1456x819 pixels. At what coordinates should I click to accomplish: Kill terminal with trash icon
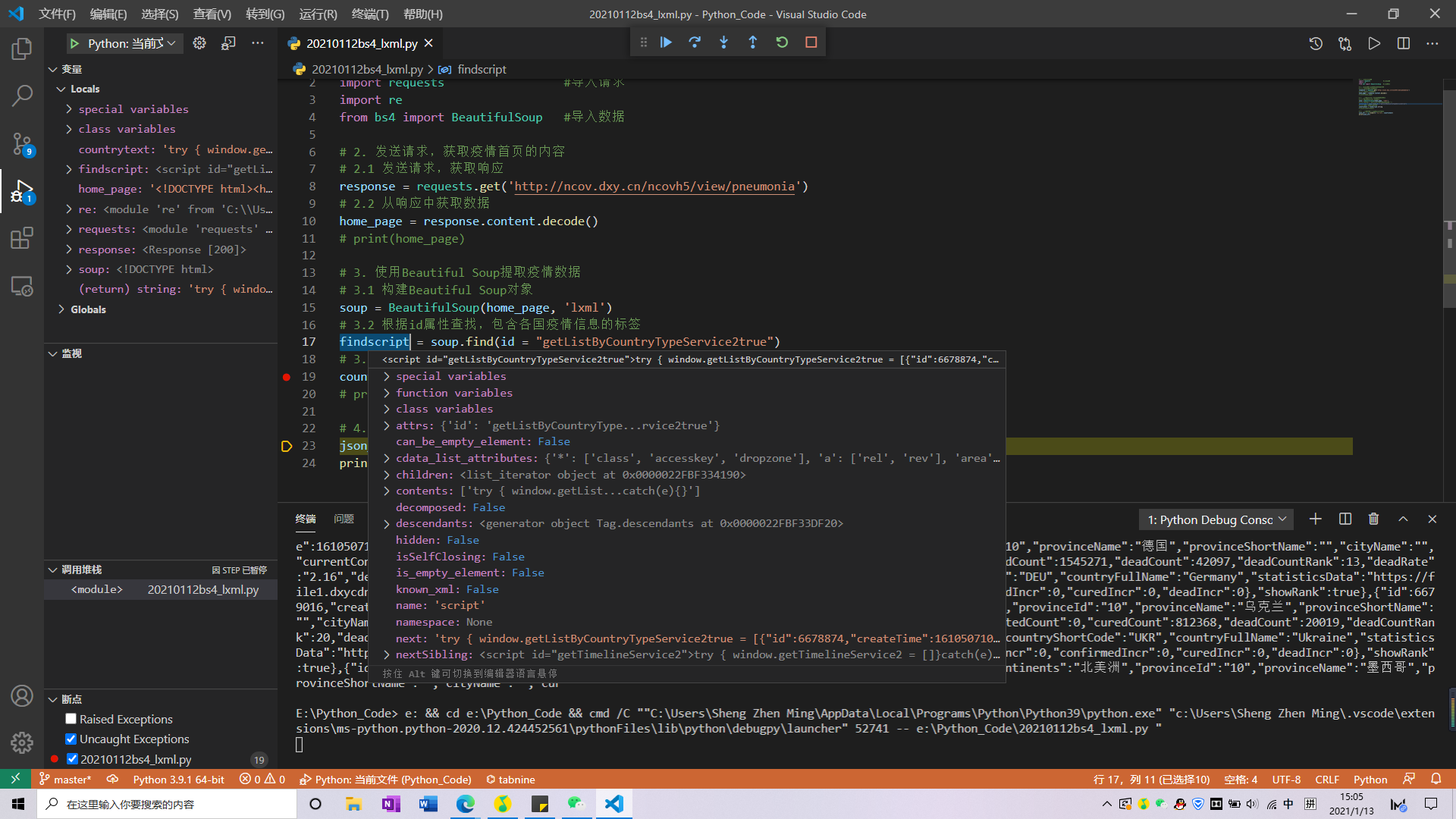pyautogui.click(x=1373, y=519)
